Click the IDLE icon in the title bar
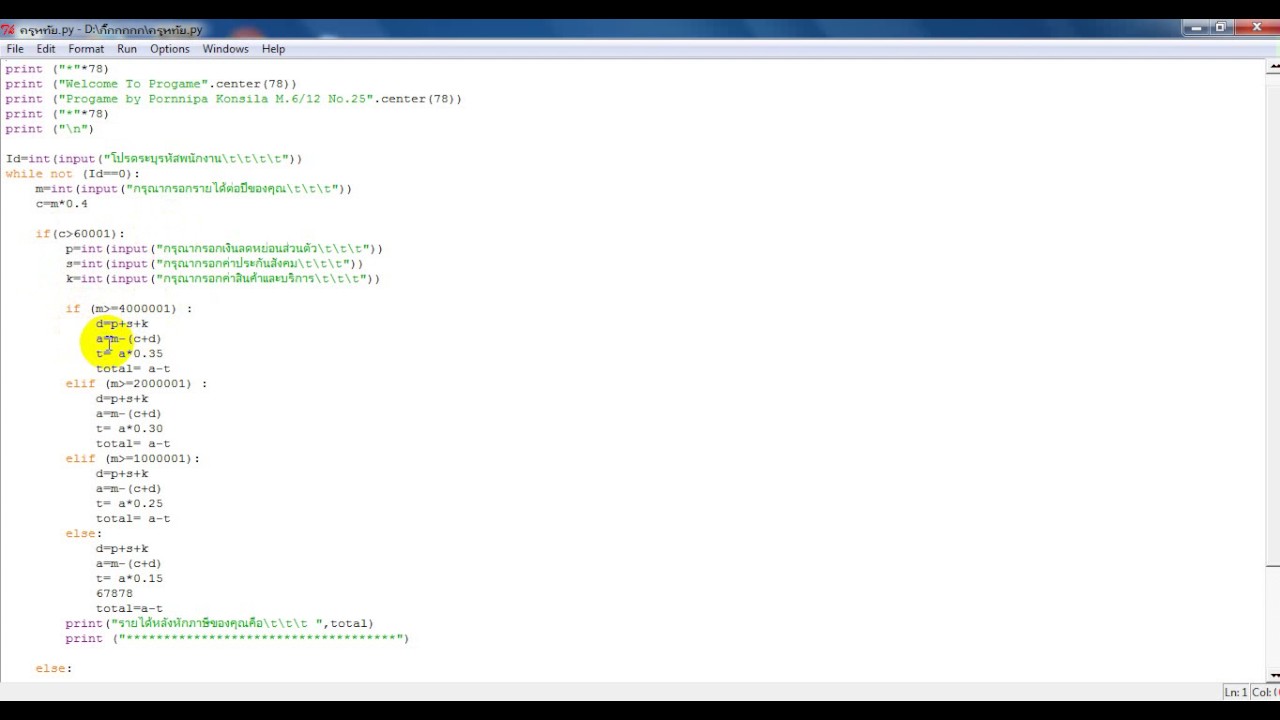 [6, 30]
